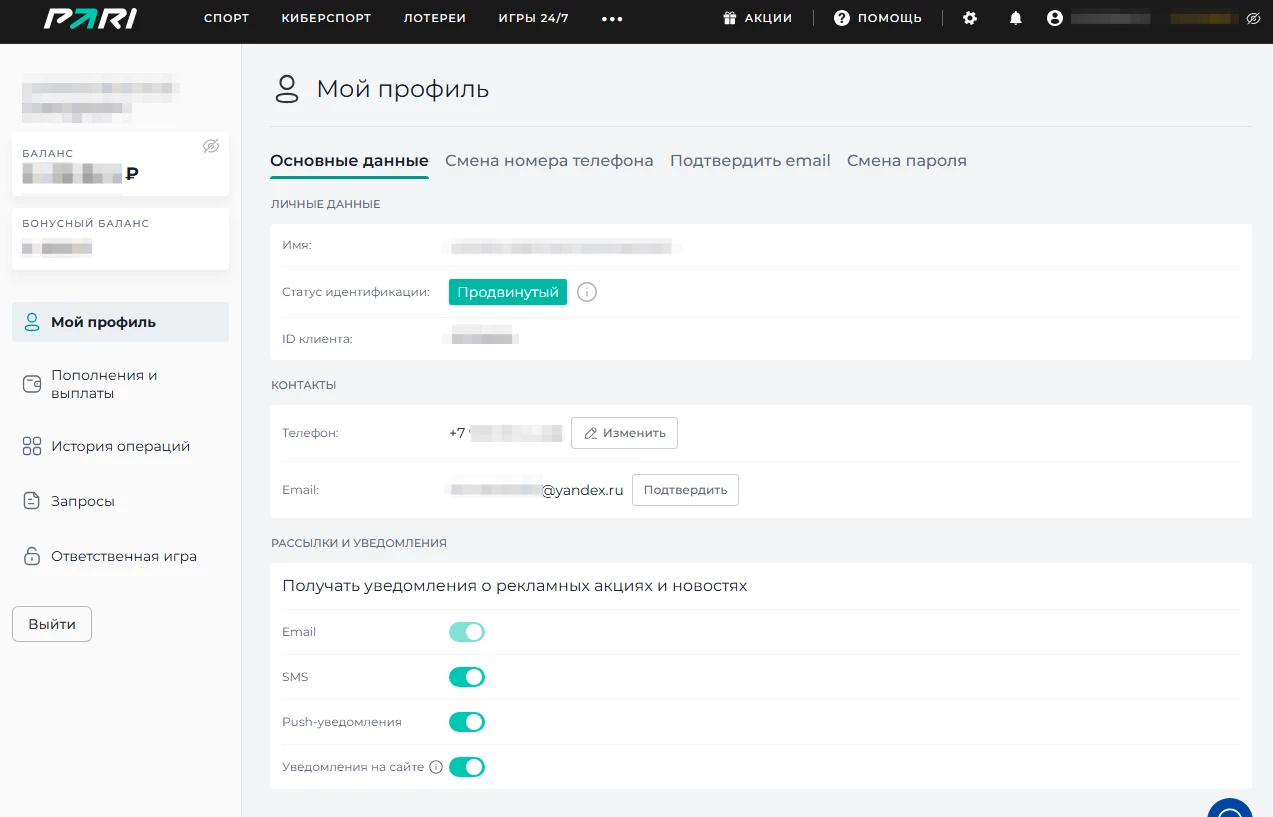This screenshot has height=817, width=1273.
Task: Click the Продвинутый status badge
Action: (508, 292)
